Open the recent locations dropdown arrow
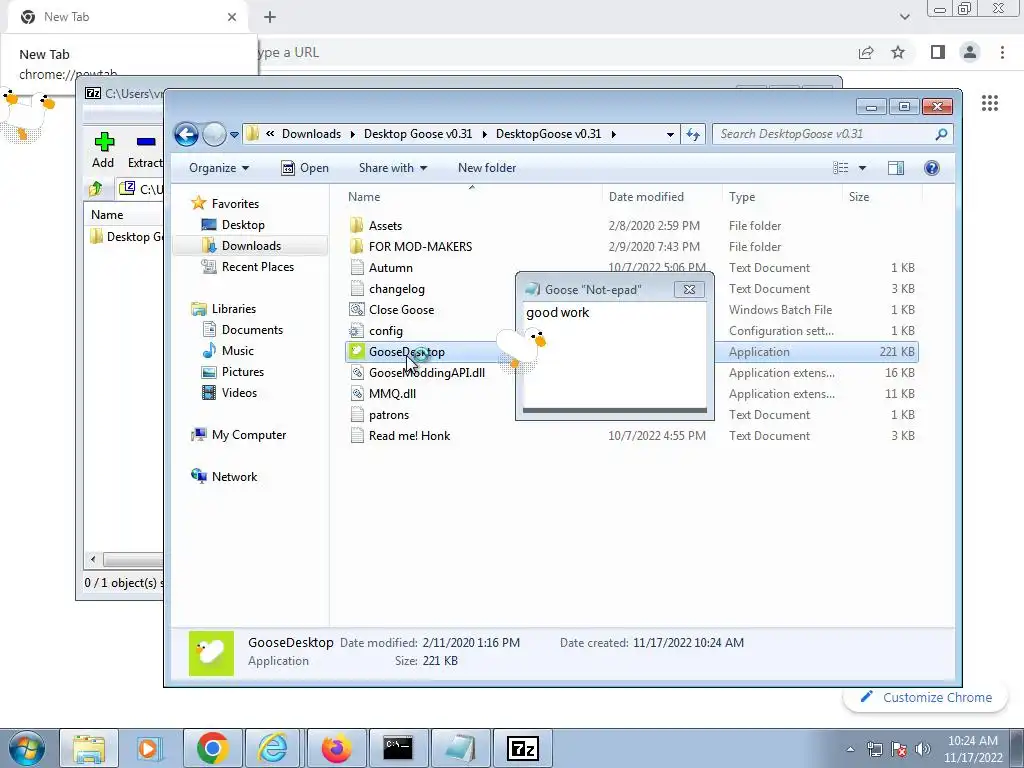 coord(234,135)
